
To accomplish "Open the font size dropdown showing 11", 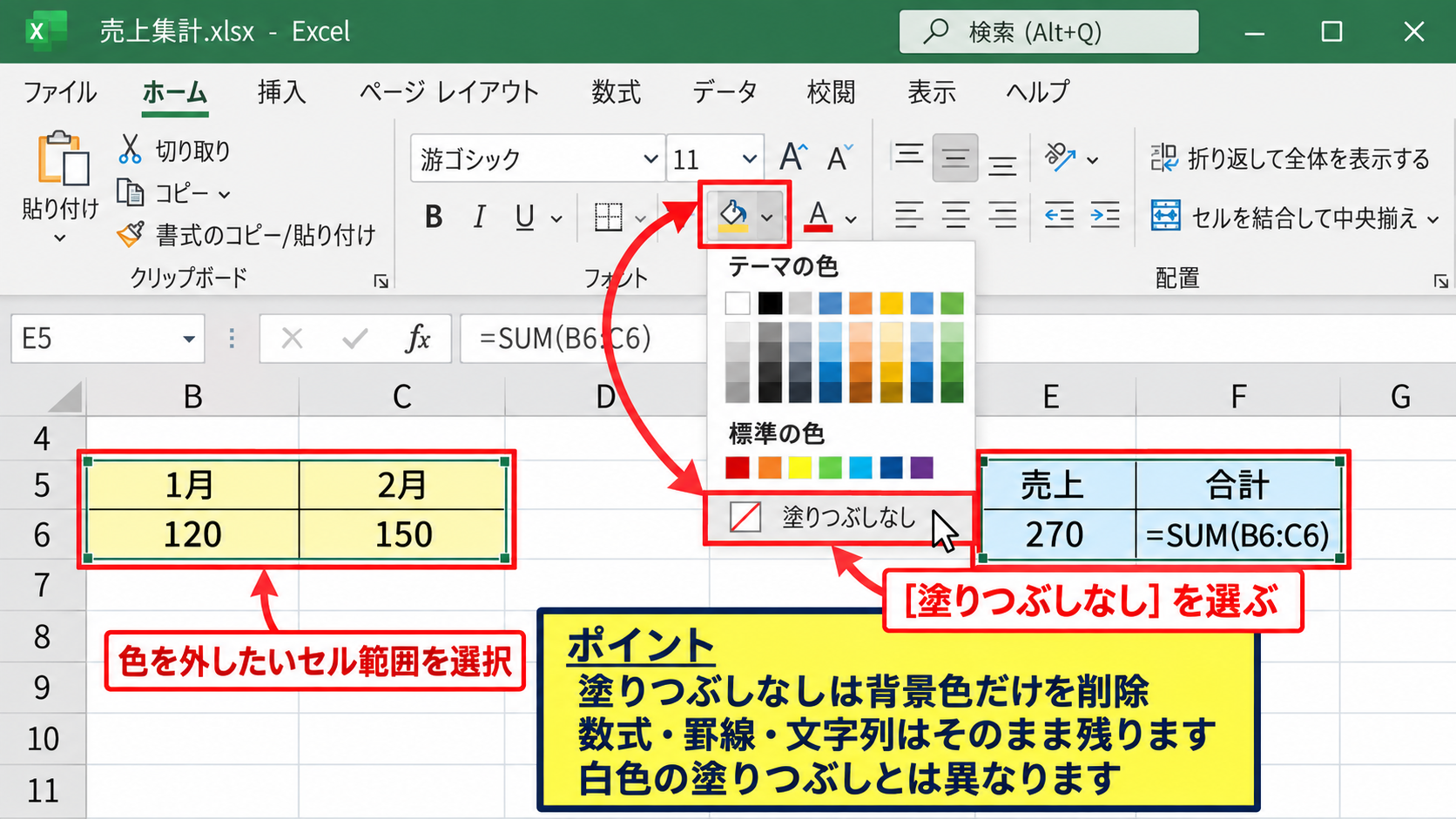I will pos(749,159).
